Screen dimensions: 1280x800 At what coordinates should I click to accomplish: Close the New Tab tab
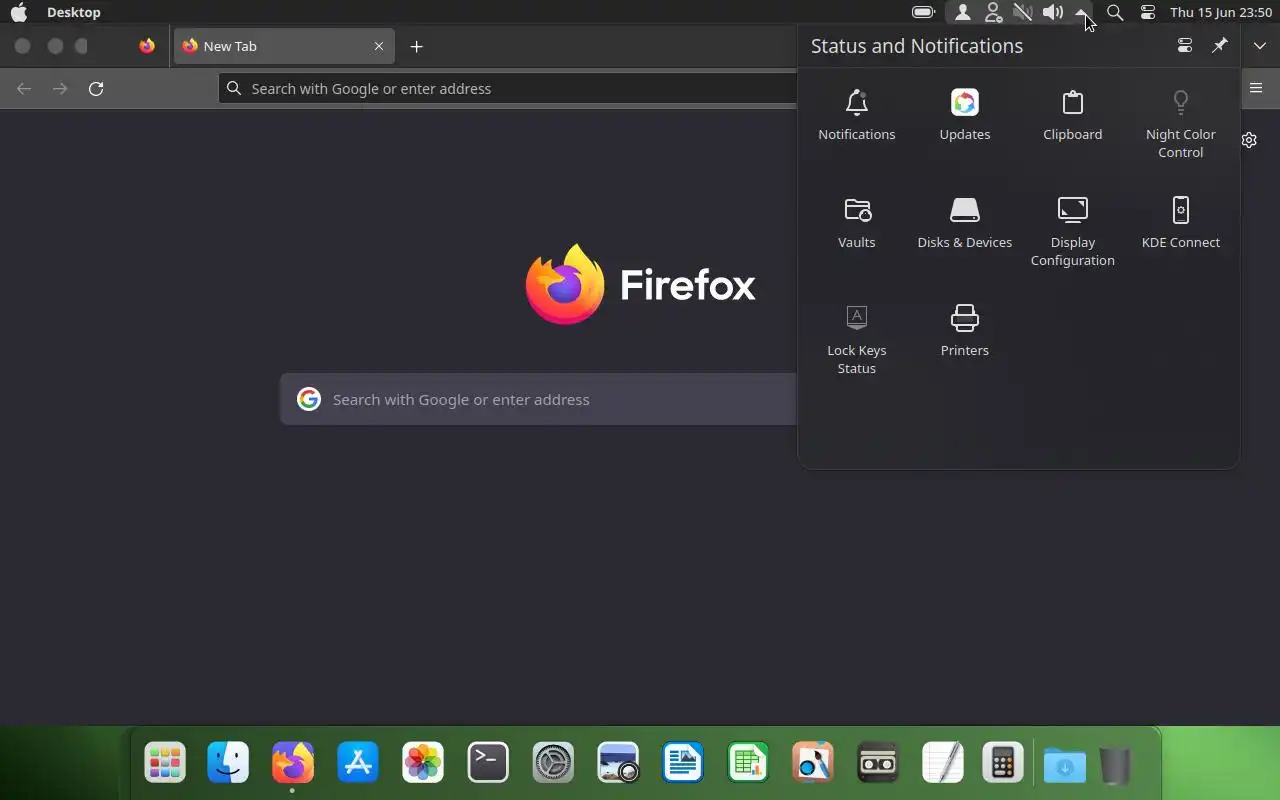(379, 46)
